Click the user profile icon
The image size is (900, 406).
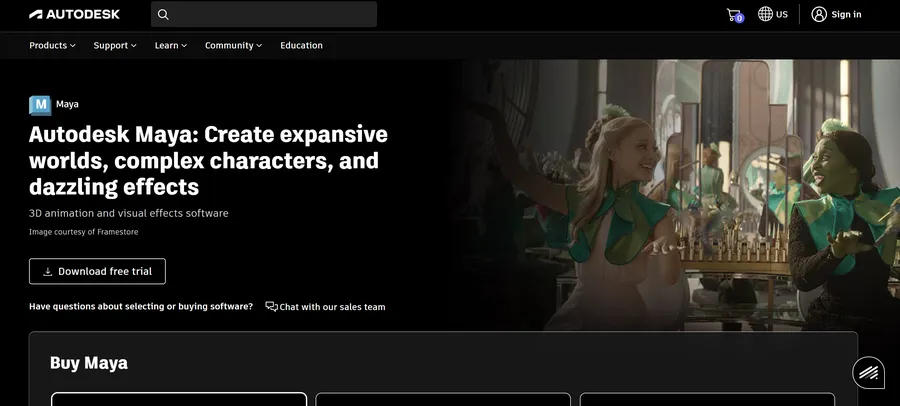click(819, 14)
